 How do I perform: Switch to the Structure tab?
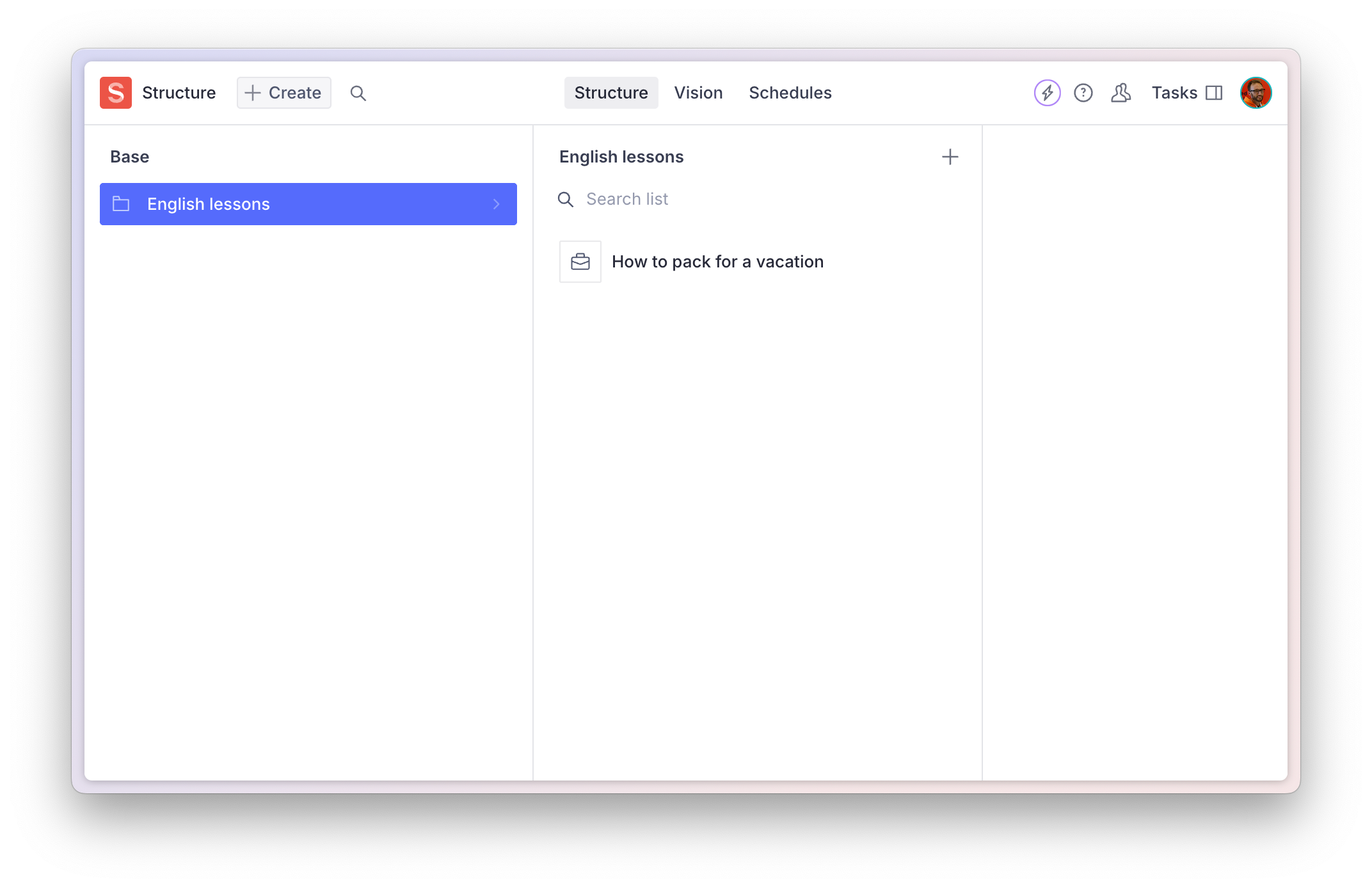611,93
